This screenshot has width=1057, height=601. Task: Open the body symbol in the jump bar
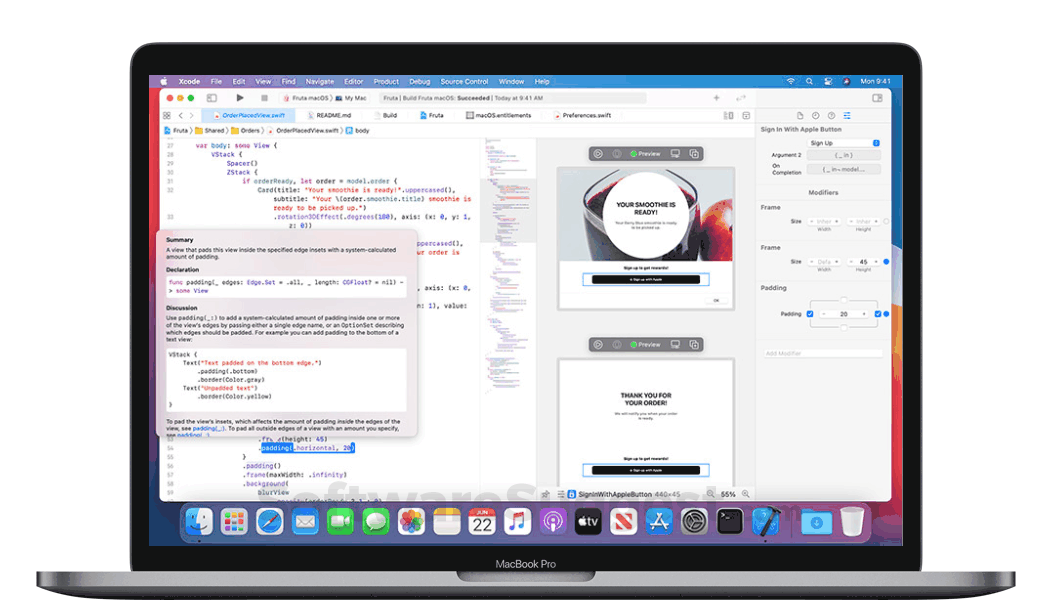point(358,131)
